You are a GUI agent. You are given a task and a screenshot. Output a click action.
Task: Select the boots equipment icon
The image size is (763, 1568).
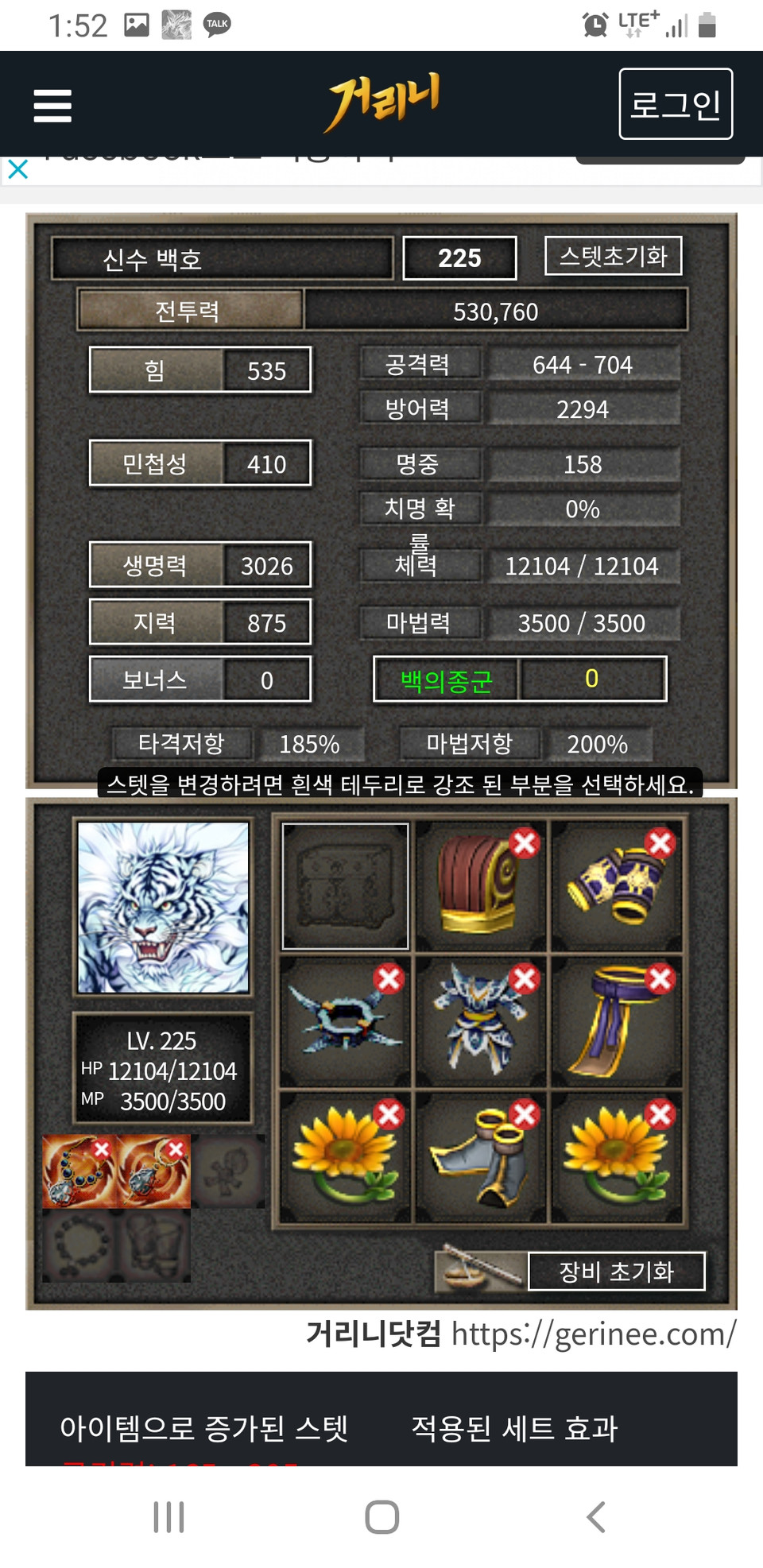point(481,1157)
